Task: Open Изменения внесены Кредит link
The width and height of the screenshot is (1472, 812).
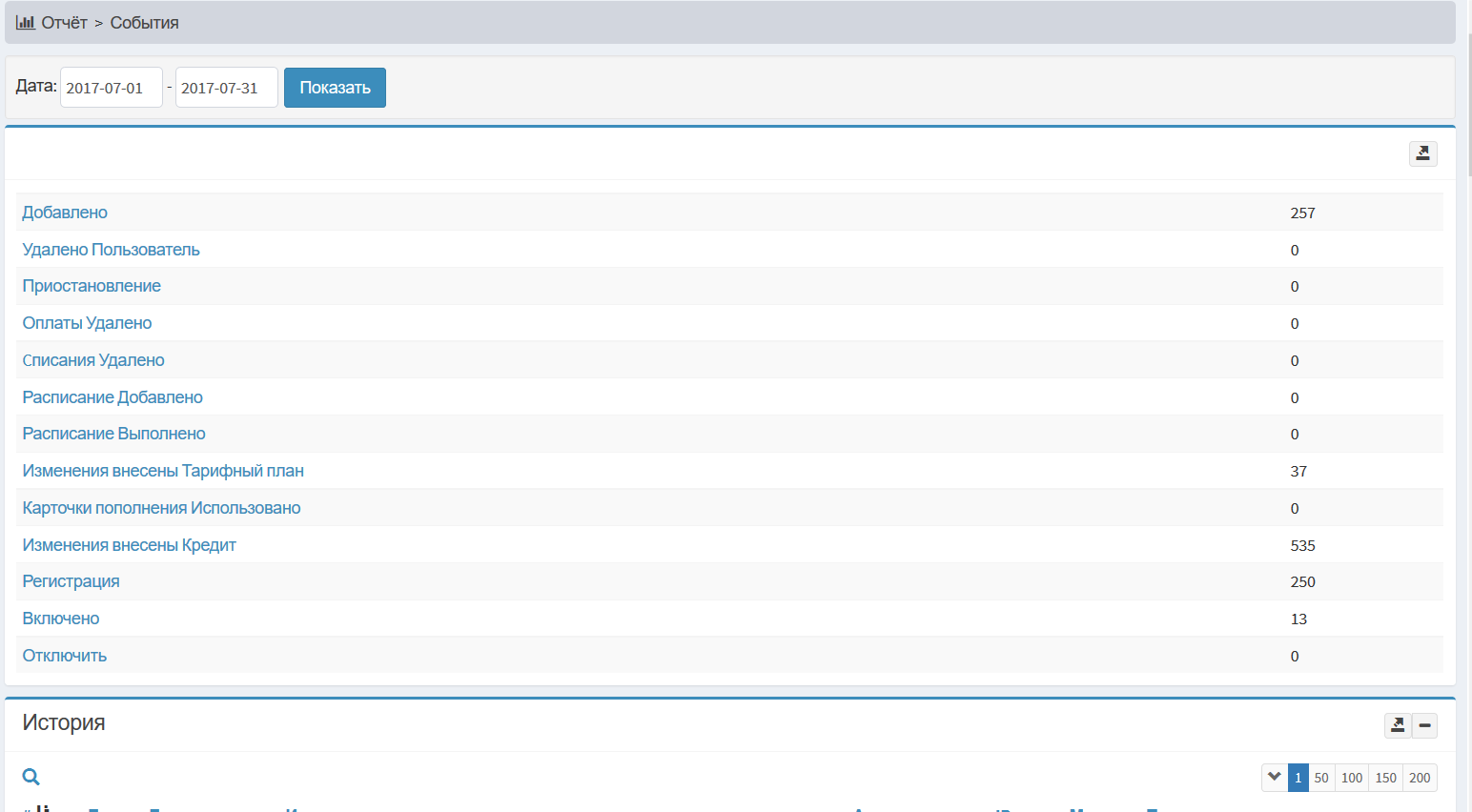Action: pos(129,545)
